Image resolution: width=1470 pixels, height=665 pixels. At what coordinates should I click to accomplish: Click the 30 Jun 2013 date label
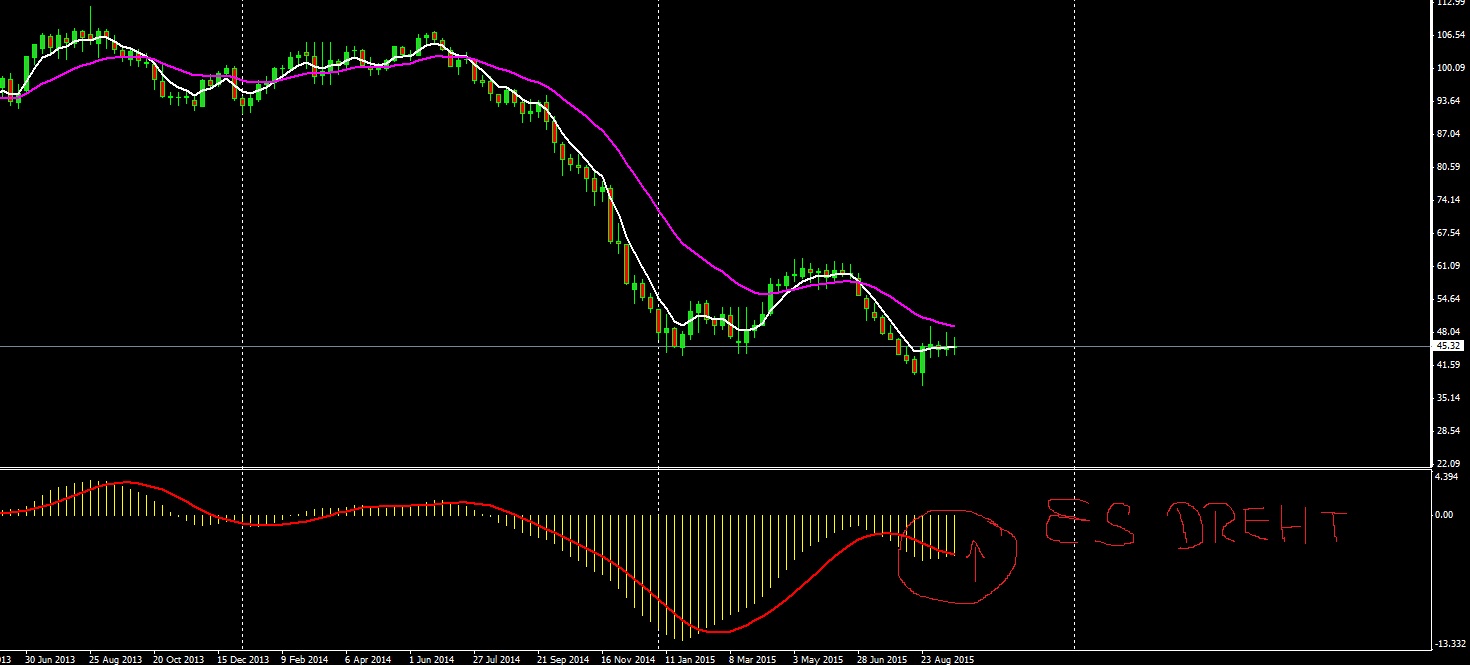click(x=49, y=659)
